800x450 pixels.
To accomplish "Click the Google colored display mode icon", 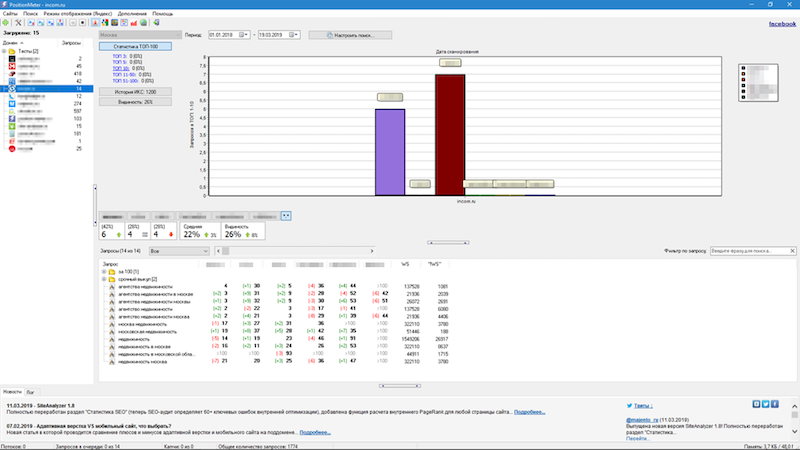I will pos(105,22).
